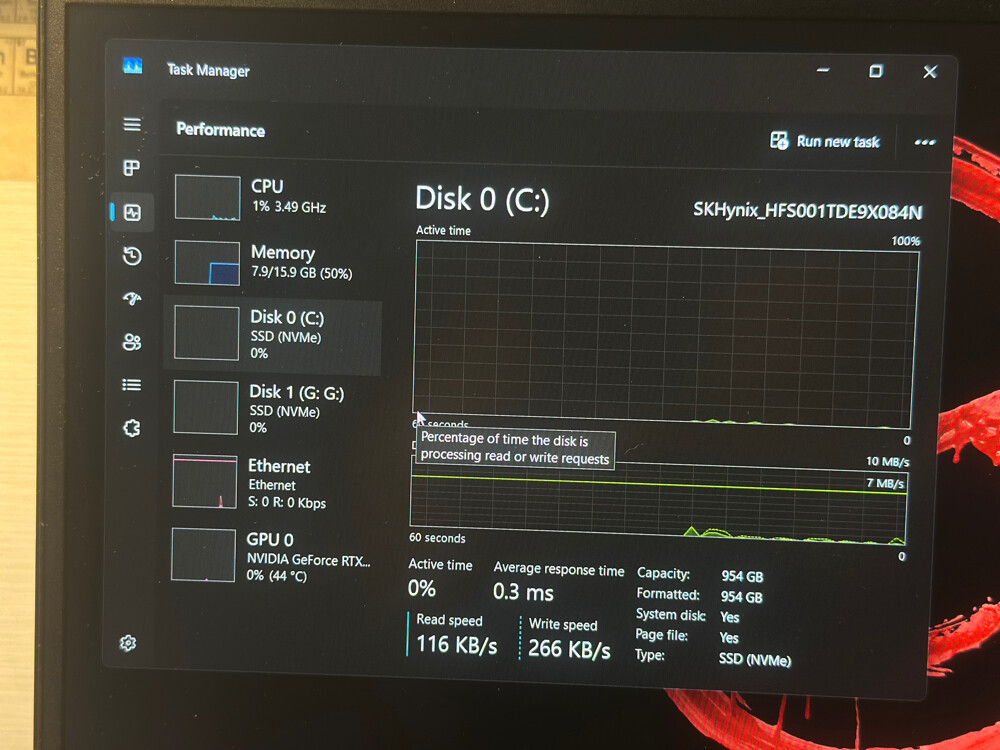Click the Memory mini graph thumbnail

[x=207, y=263]
